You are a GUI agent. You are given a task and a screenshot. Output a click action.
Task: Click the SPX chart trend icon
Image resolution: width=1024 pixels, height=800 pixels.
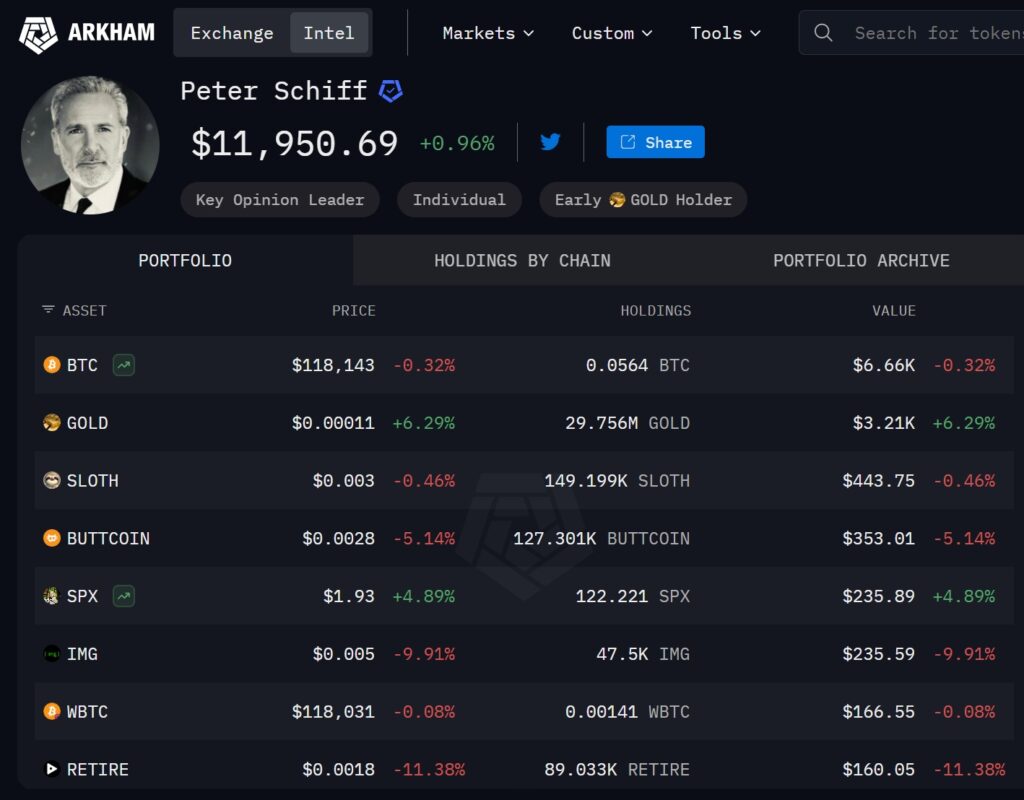124,596
